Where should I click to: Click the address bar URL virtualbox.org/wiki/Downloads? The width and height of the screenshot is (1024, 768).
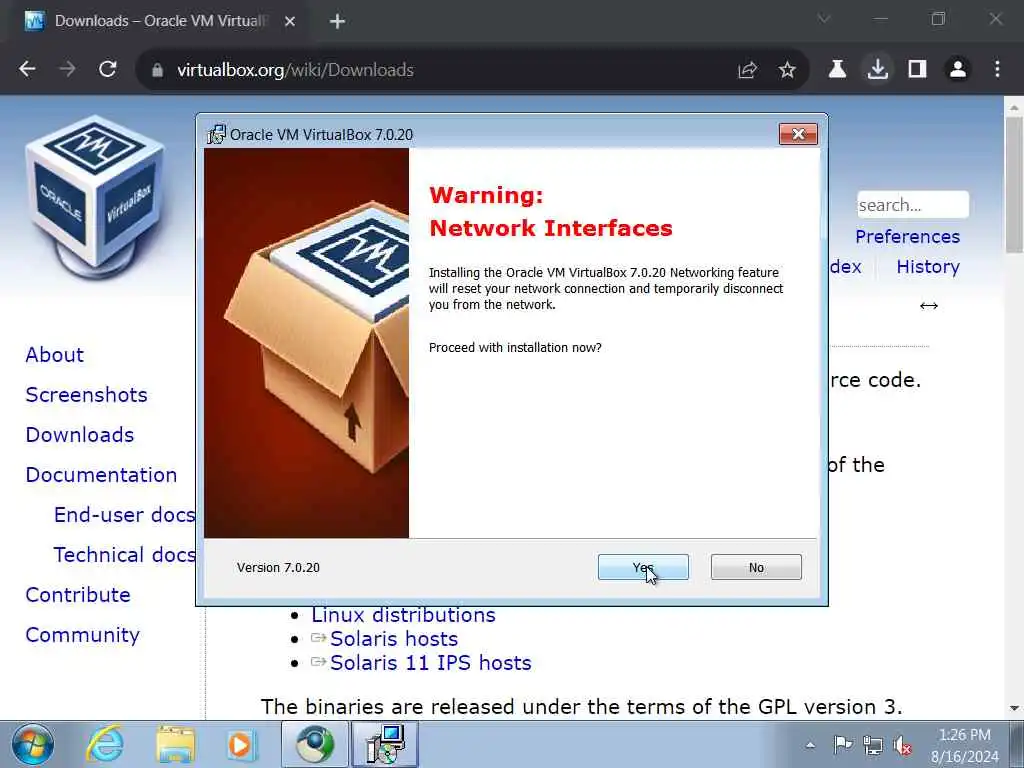pos(295,70)
